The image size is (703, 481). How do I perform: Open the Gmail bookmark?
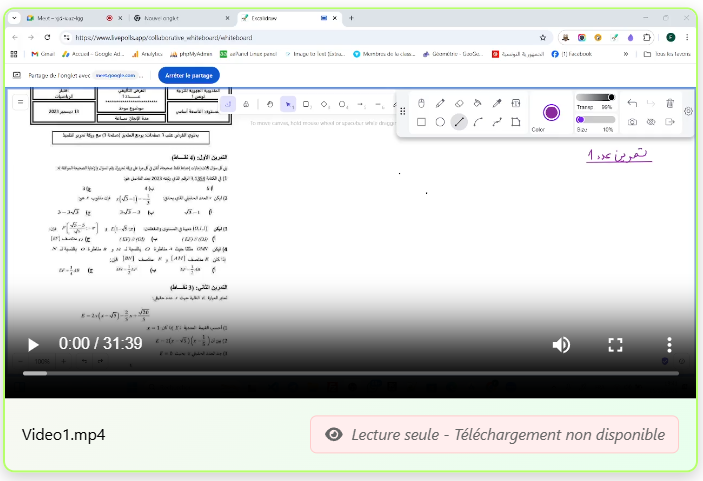(x=44, y=54)
